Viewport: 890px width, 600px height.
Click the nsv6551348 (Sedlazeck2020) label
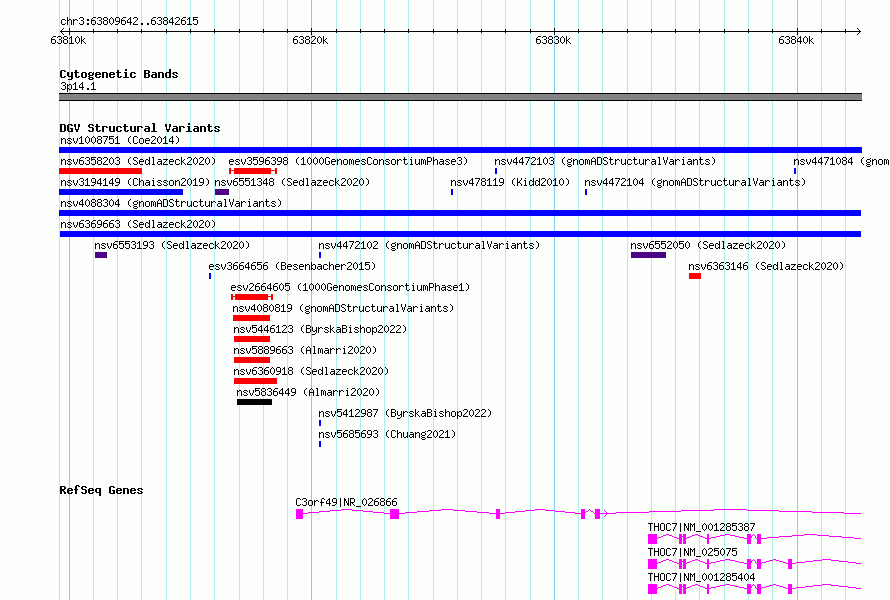tap(292, 182)
